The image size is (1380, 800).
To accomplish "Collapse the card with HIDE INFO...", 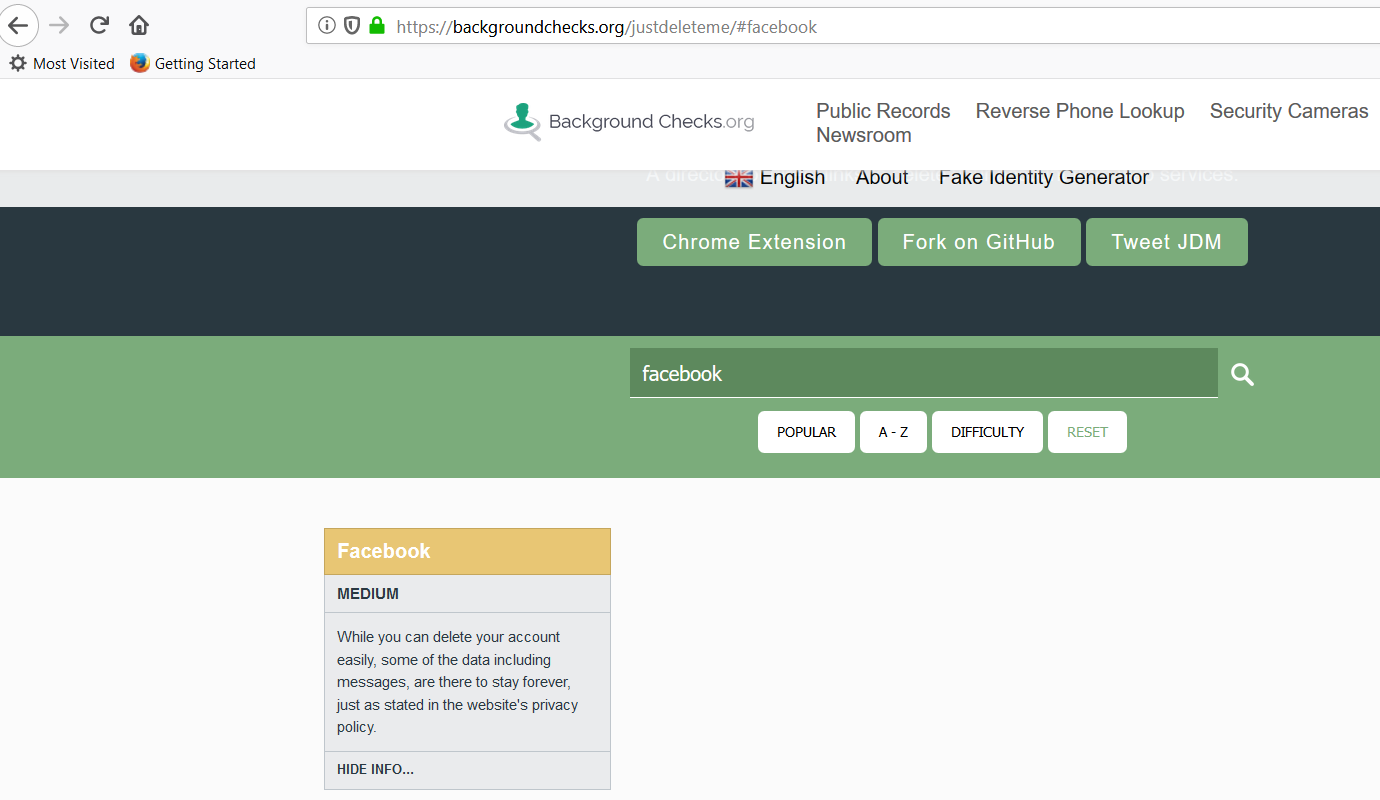I will tap(375, 769).
